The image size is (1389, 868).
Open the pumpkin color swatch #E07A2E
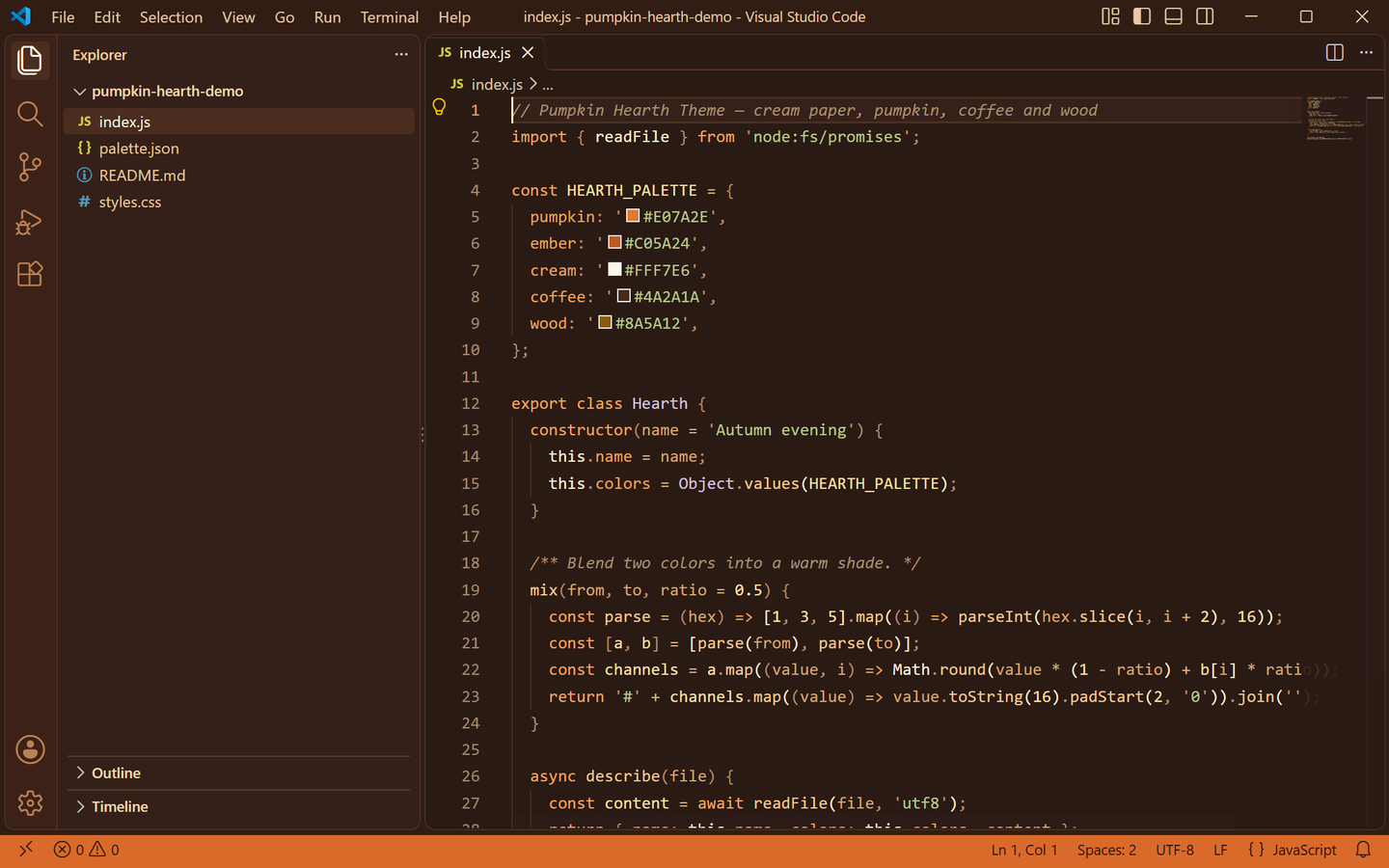coord(633,216)
